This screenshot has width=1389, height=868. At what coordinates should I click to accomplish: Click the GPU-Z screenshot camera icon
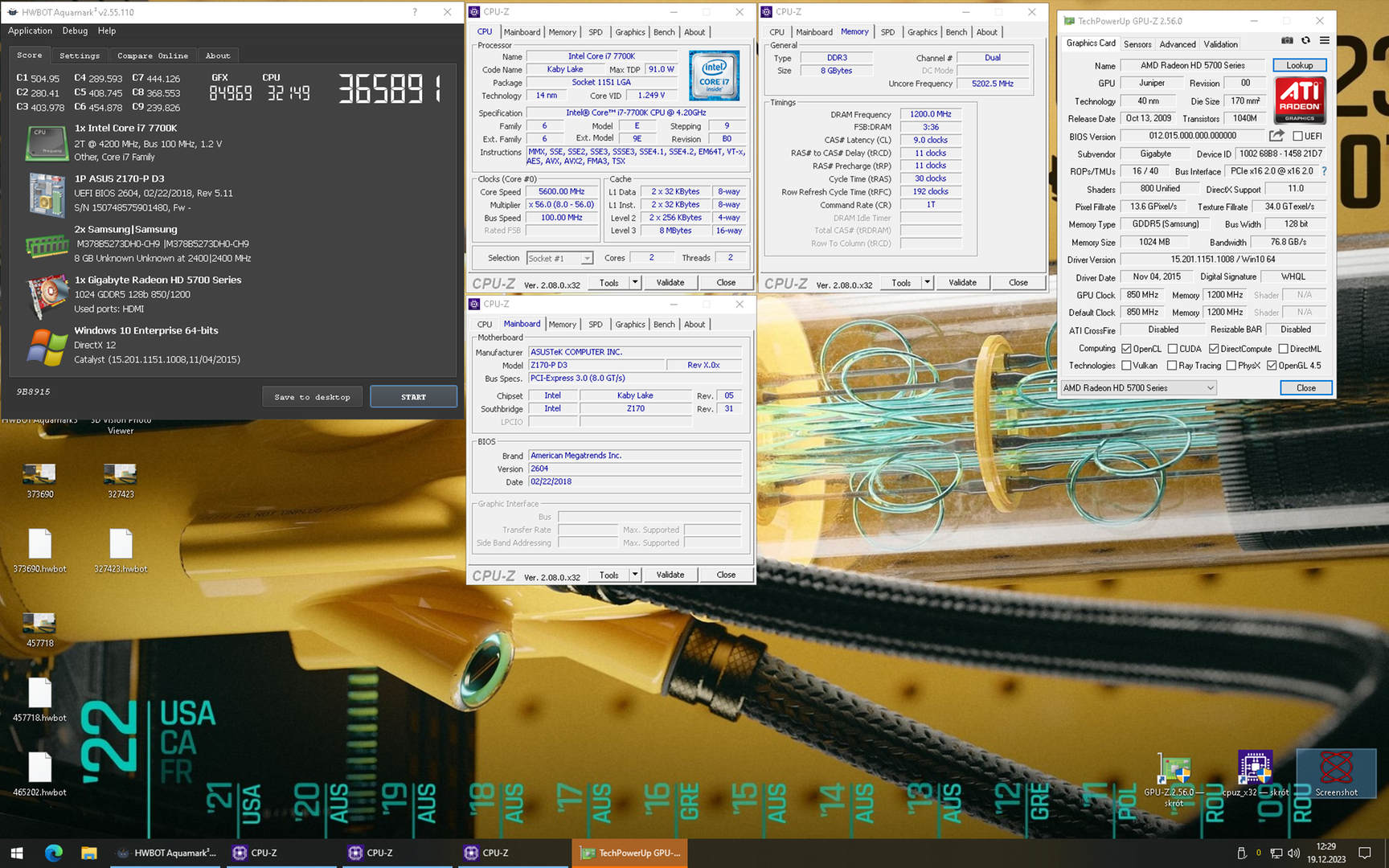pos(1287,40)
